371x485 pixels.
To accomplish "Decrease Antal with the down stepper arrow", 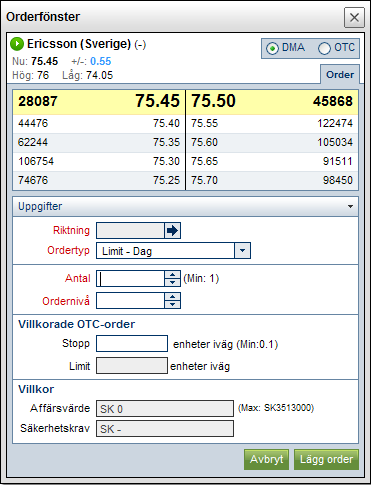I will 172,282.
